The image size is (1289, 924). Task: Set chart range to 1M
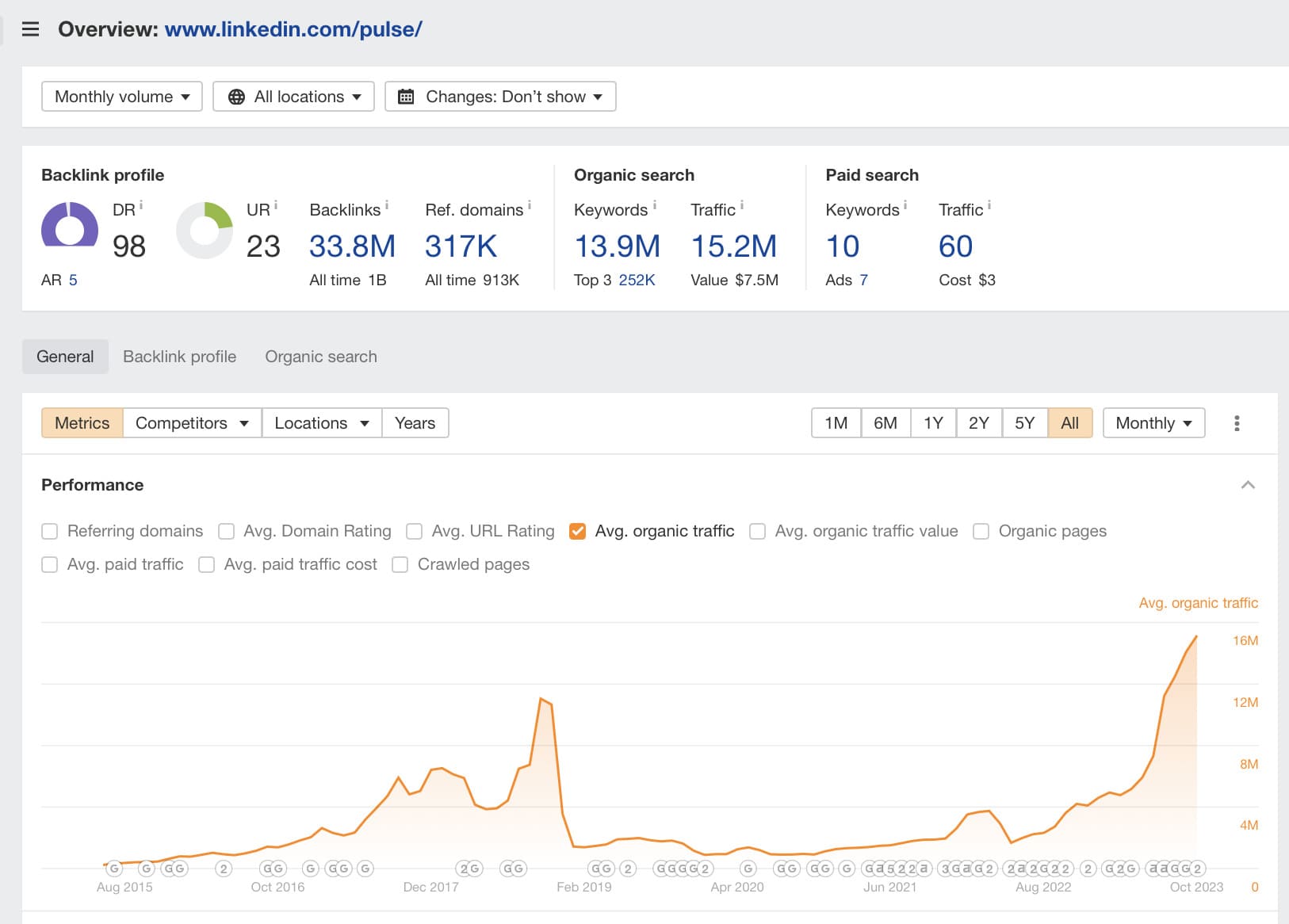coord(836,423)
